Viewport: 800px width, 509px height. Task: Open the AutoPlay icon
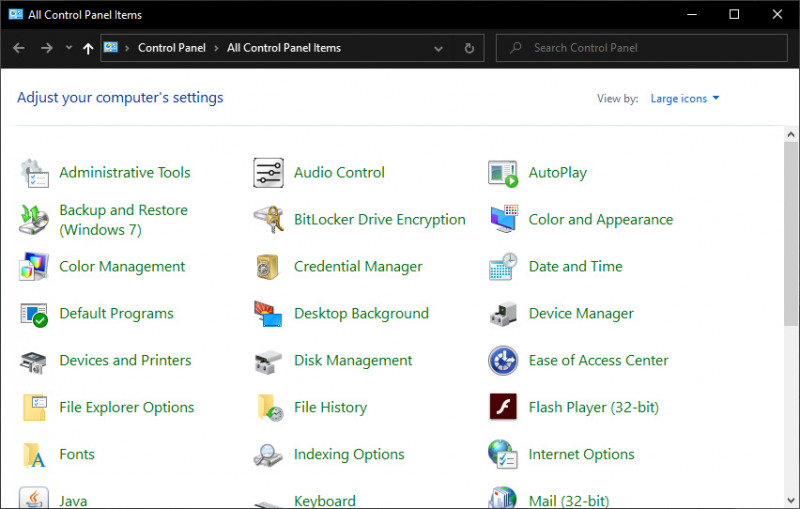point(503,173)
